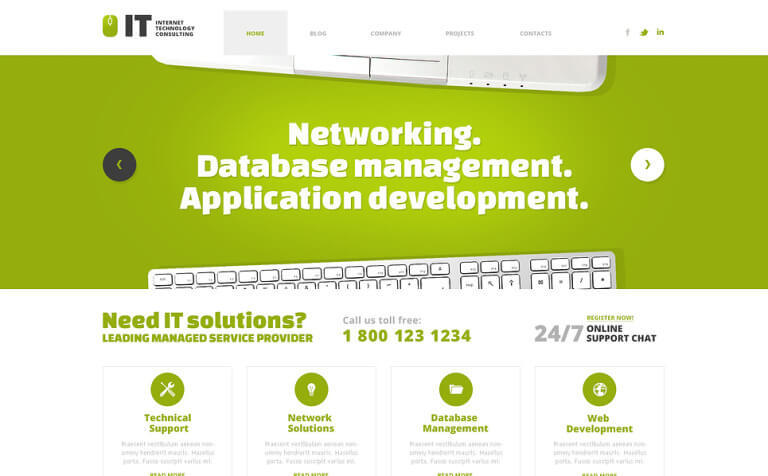Go to previous slide with dark arrow
The width and height of the screenshot is (768, 476).
click(x=120, y=165)
